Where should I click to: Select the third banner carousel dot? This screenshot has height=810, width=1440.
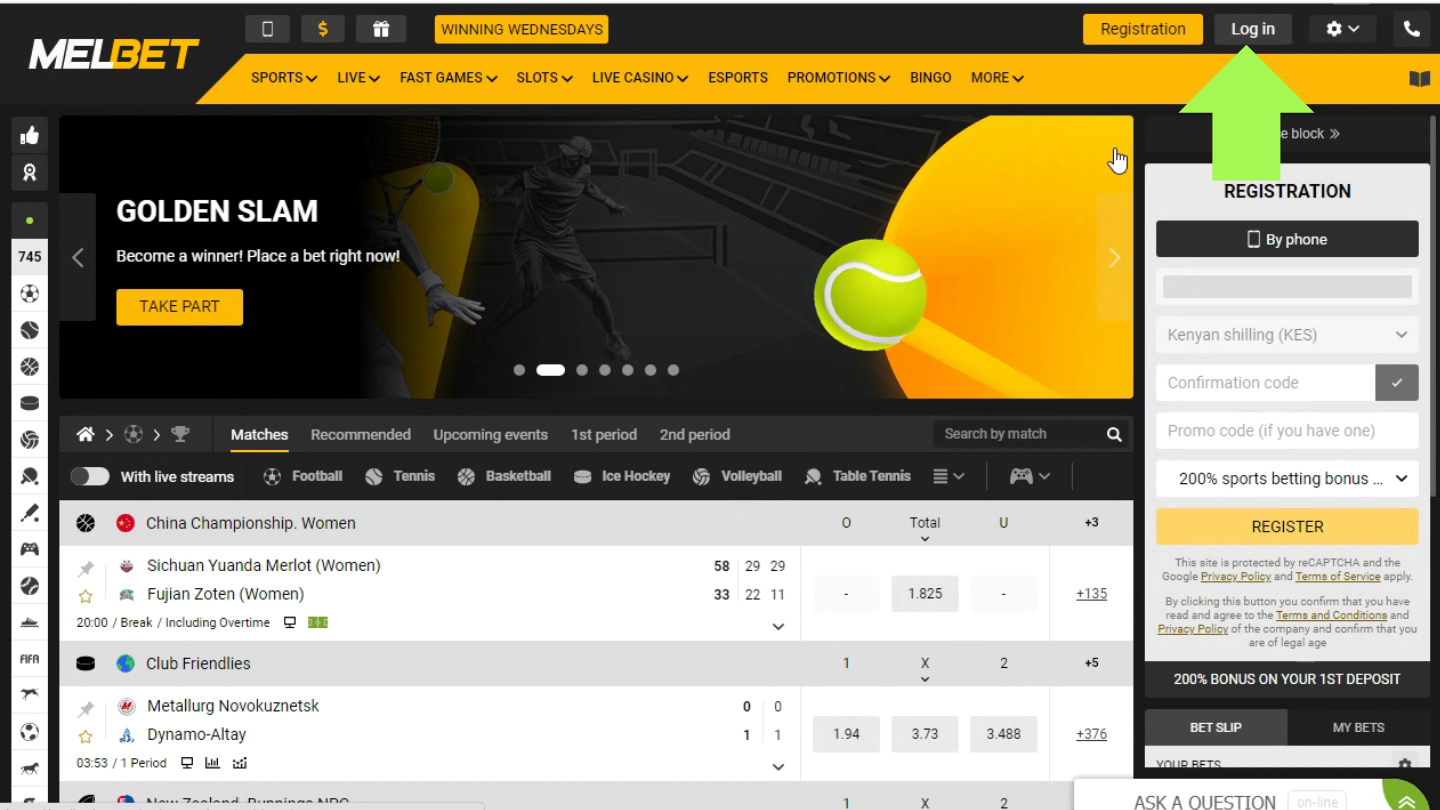click(x=582, y=370)
